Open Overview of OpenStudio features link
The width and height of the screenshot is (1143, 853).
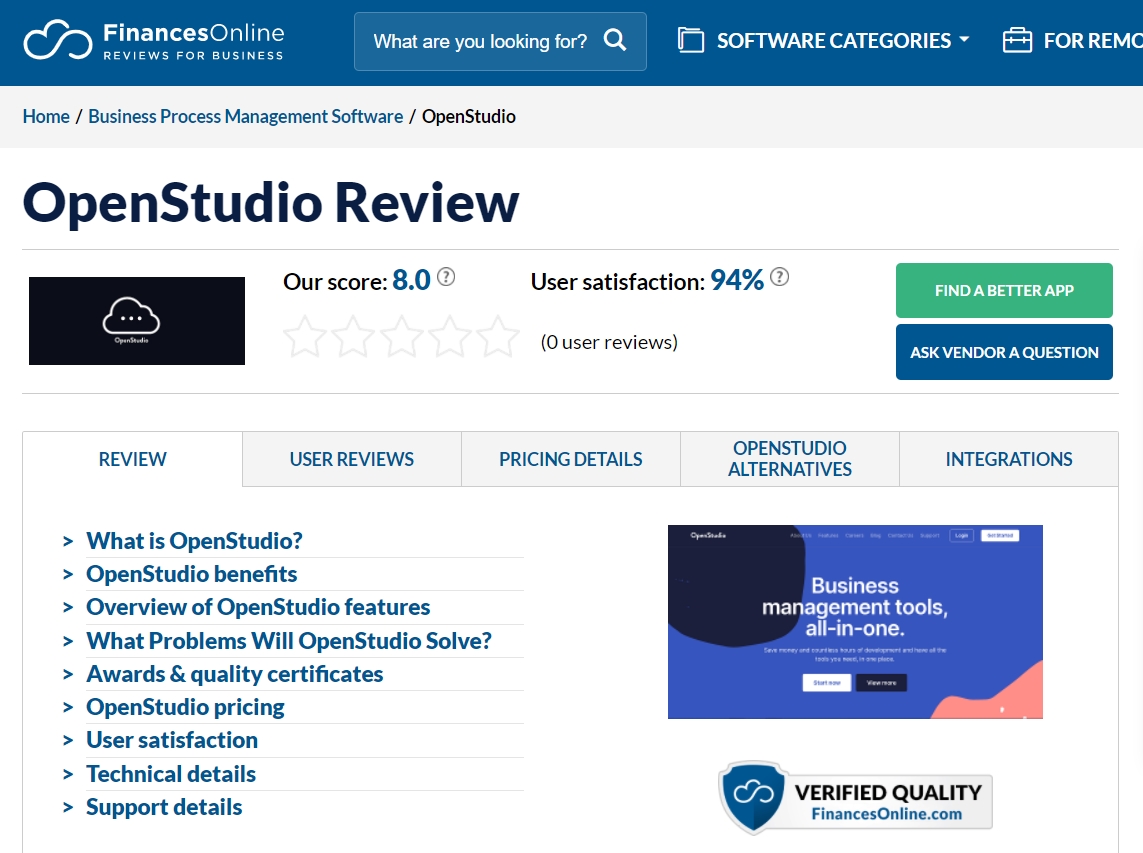click(258, 607)
